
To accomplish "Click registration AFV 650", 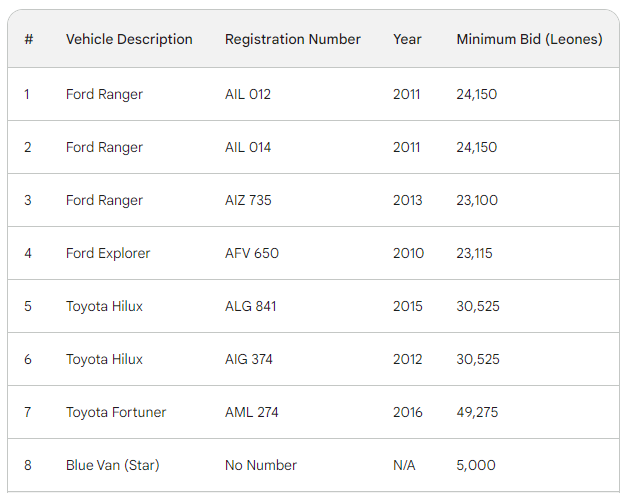I will [252, 253].
